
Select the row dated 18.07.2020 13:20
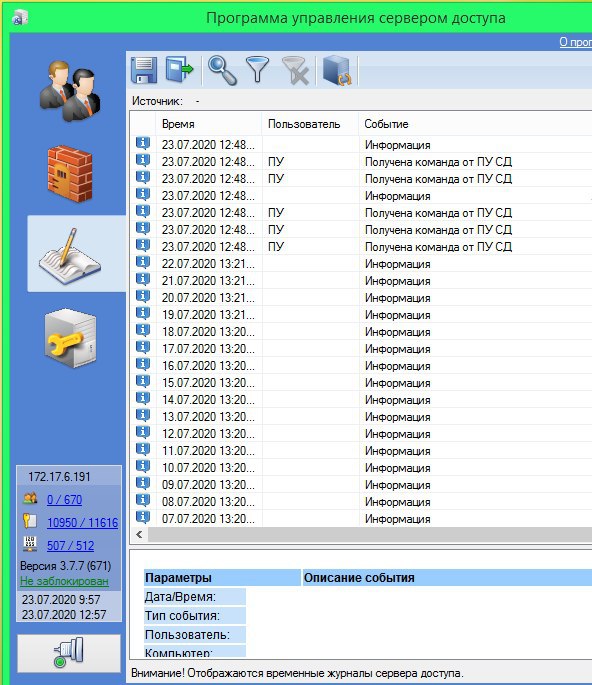(361, 332)
